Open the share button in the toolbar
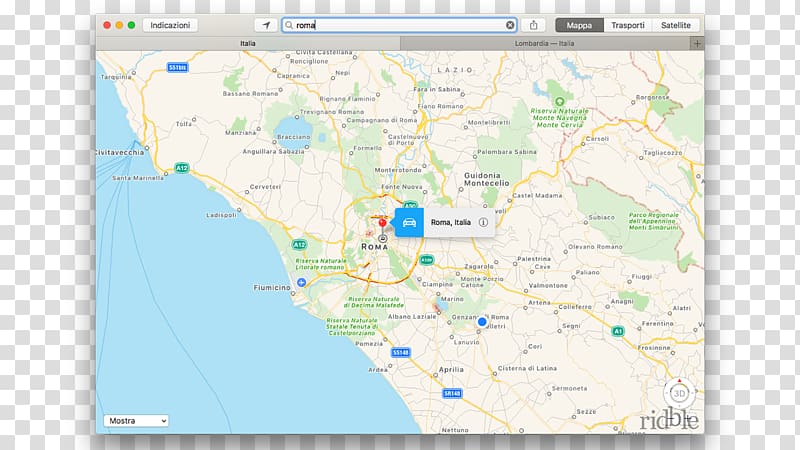 [534, 25]
